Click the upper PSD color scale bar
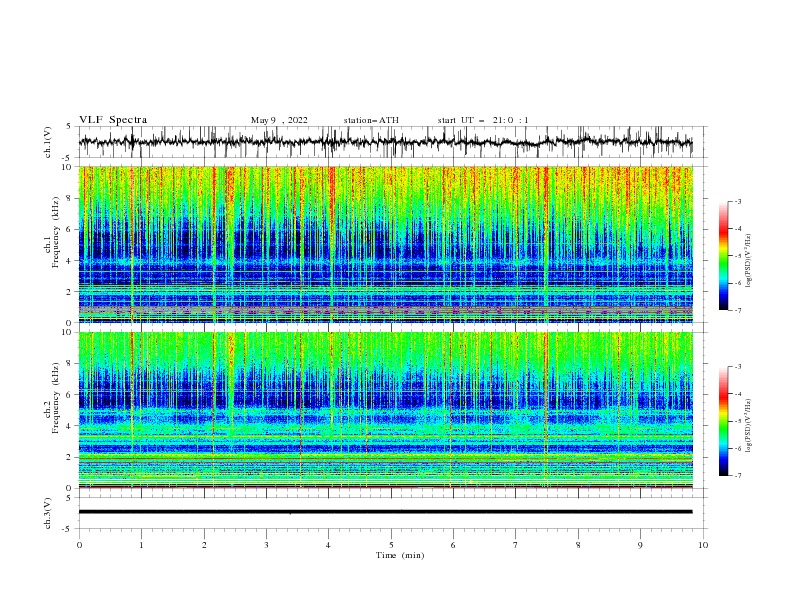This screenshot has width=792, height=612. pyautogui.click(x=723, y=256)
